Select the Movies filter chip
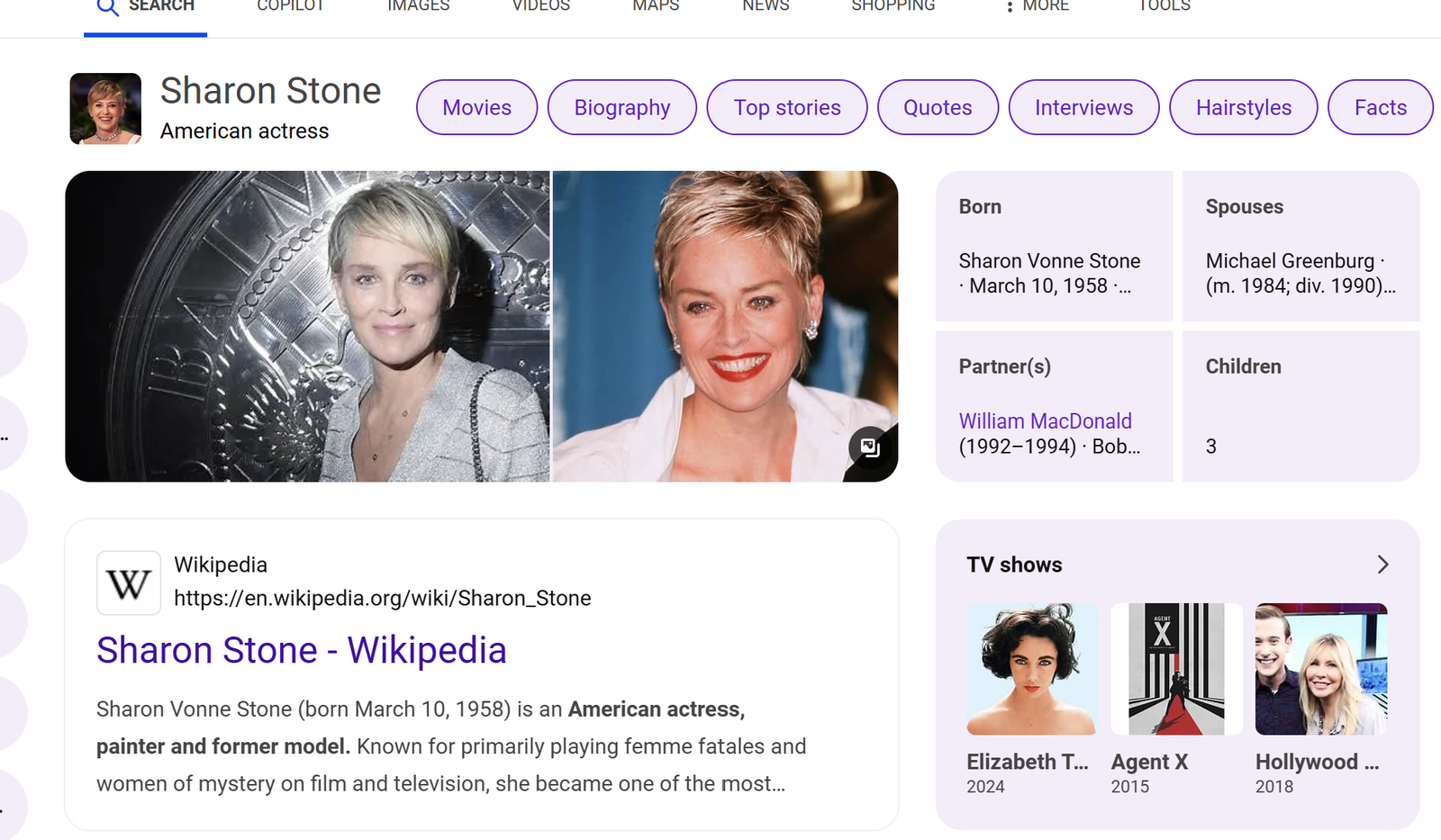The width and height of the screenshot is (1441, 840). tap(476, 107)
